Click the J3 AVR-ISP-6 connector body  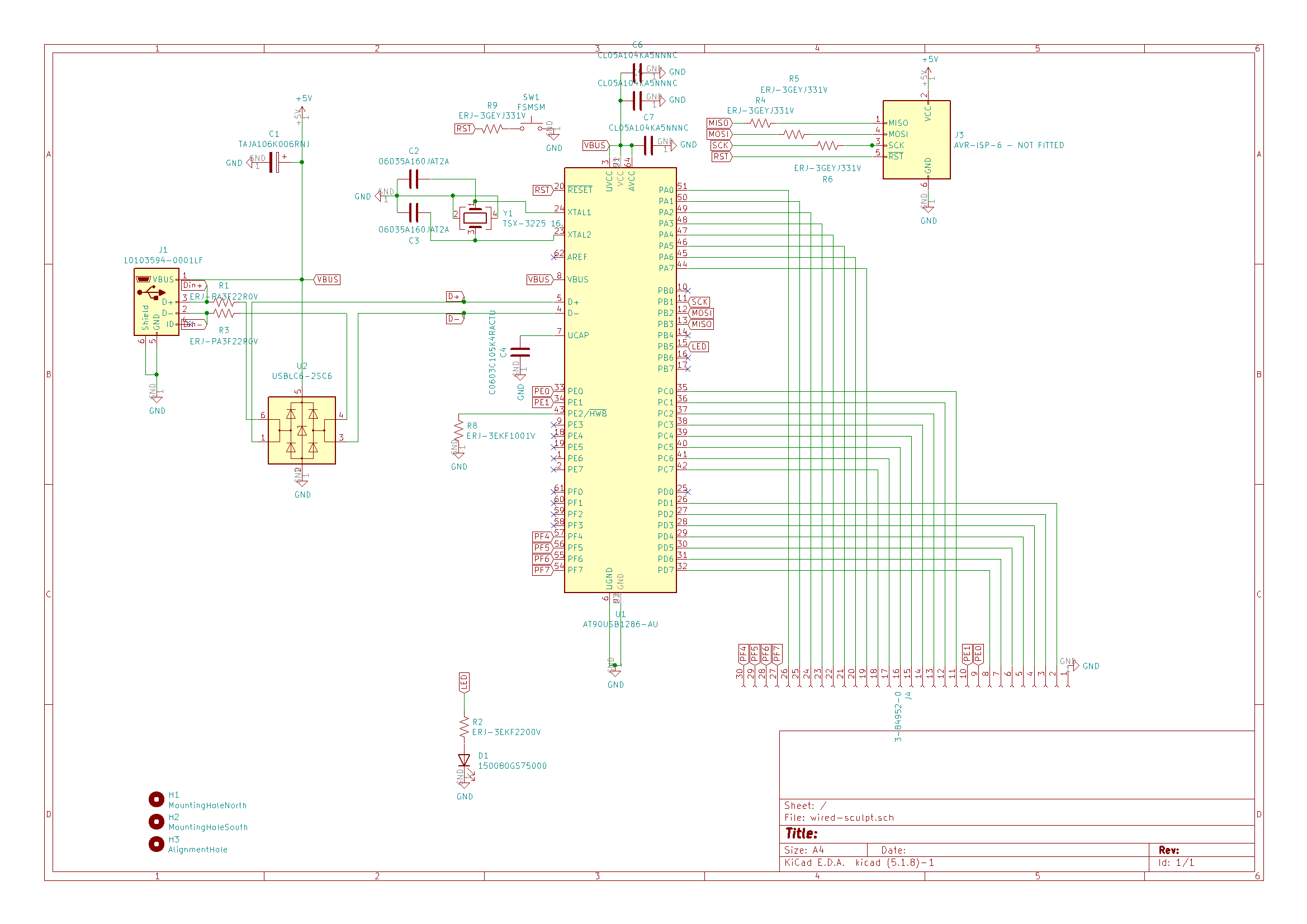pyautogui.click(x=916, y=140)
